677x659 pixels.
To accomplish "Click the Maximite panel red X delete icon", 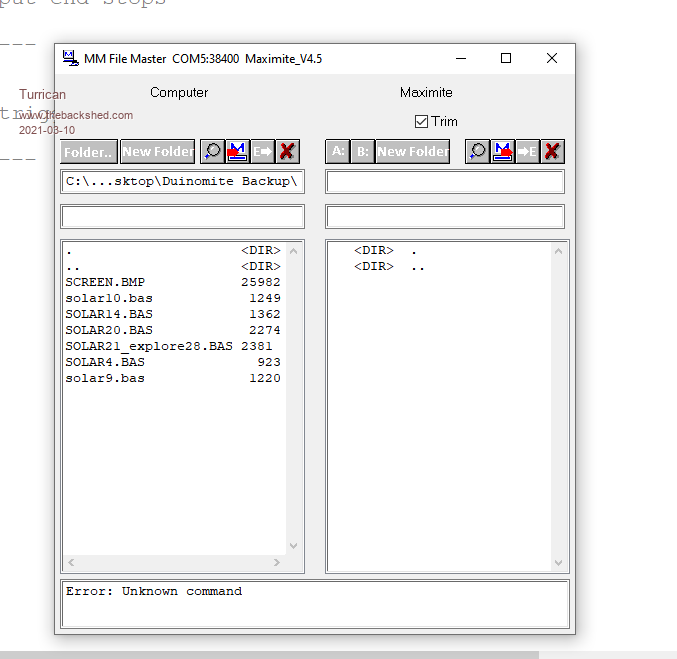I will 552,151.
